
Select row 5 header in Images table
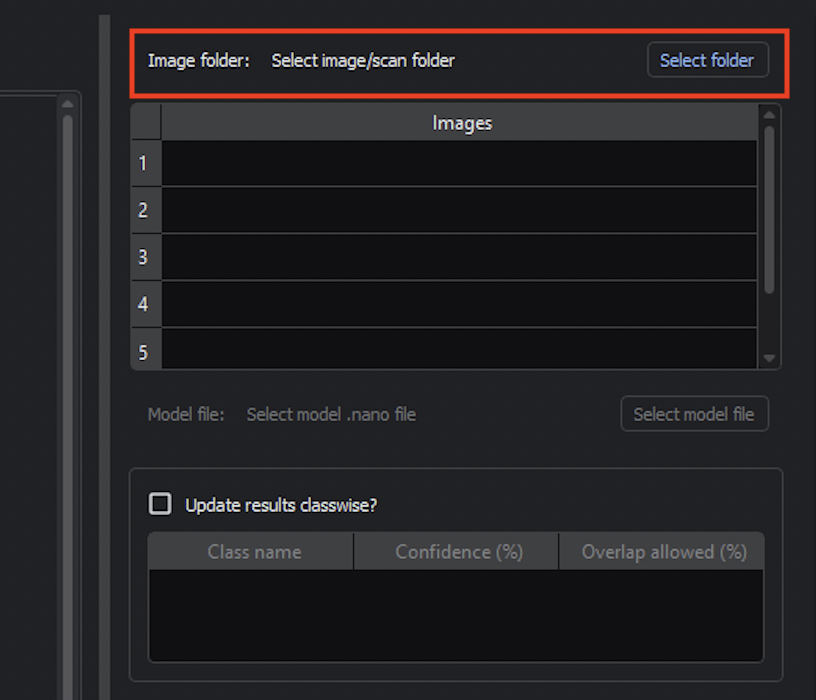tap(145, 351)
